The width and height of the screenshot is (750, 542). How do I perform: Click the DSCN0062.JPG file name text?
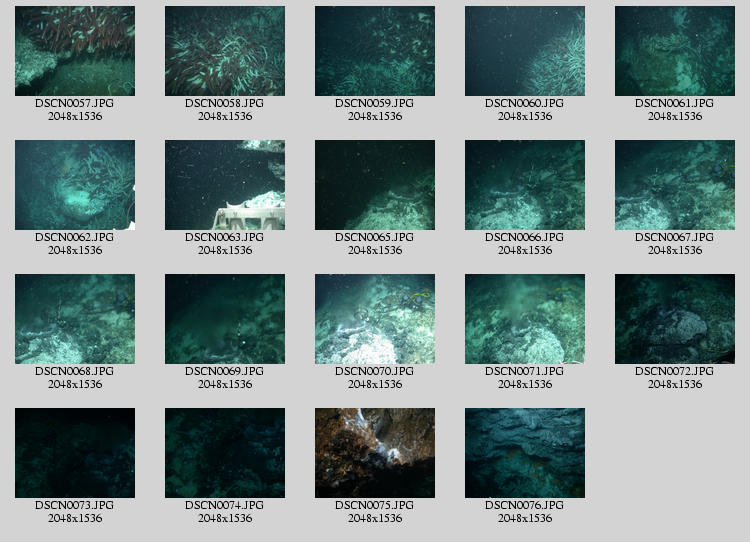click(x=75, y=237)
